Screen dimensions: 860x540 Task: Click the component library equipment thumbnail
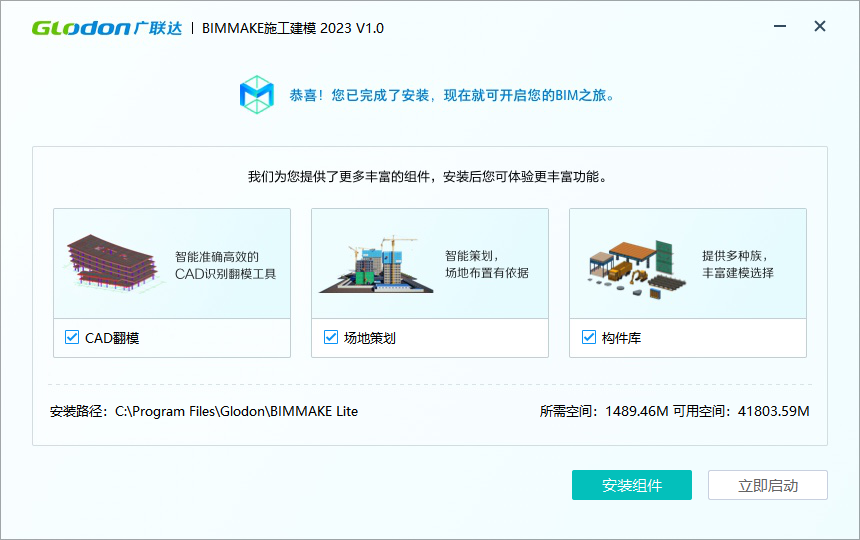click(x=637, y=269)
